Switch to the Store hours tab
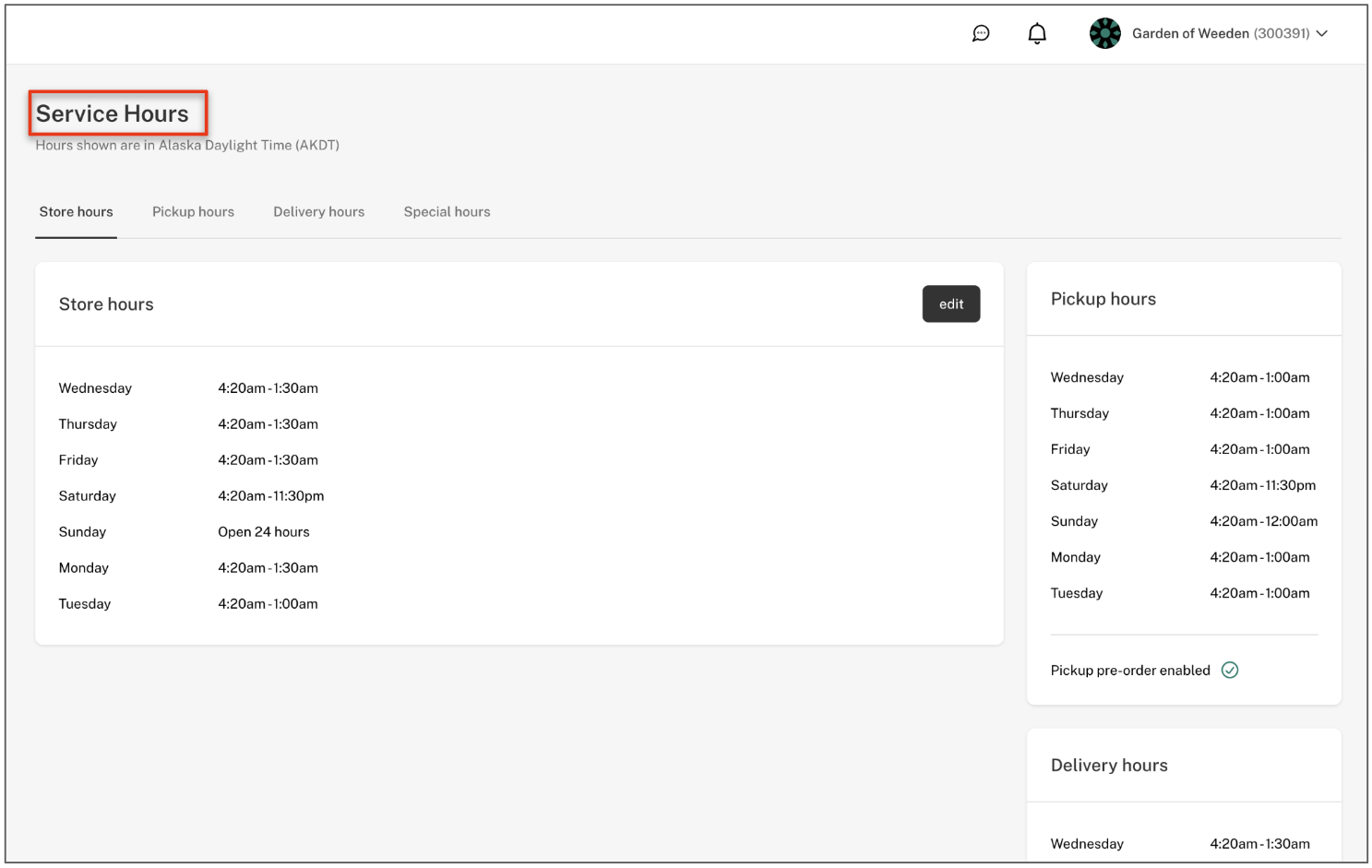The width and height of the screenshot is (1372, 868). click(x=76, y=211)
